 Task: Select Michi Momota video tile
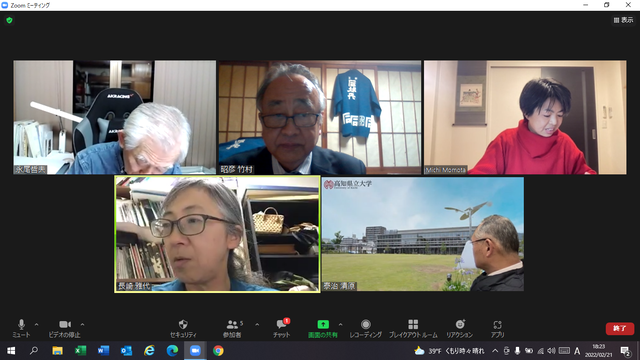click(525, 118)
